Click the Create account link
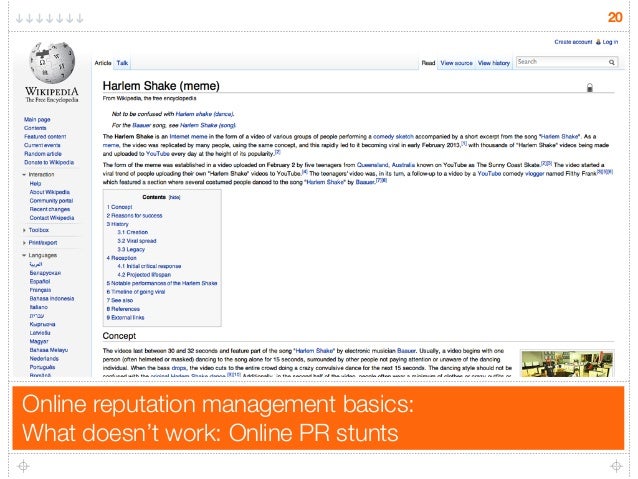 coord(573,42)
